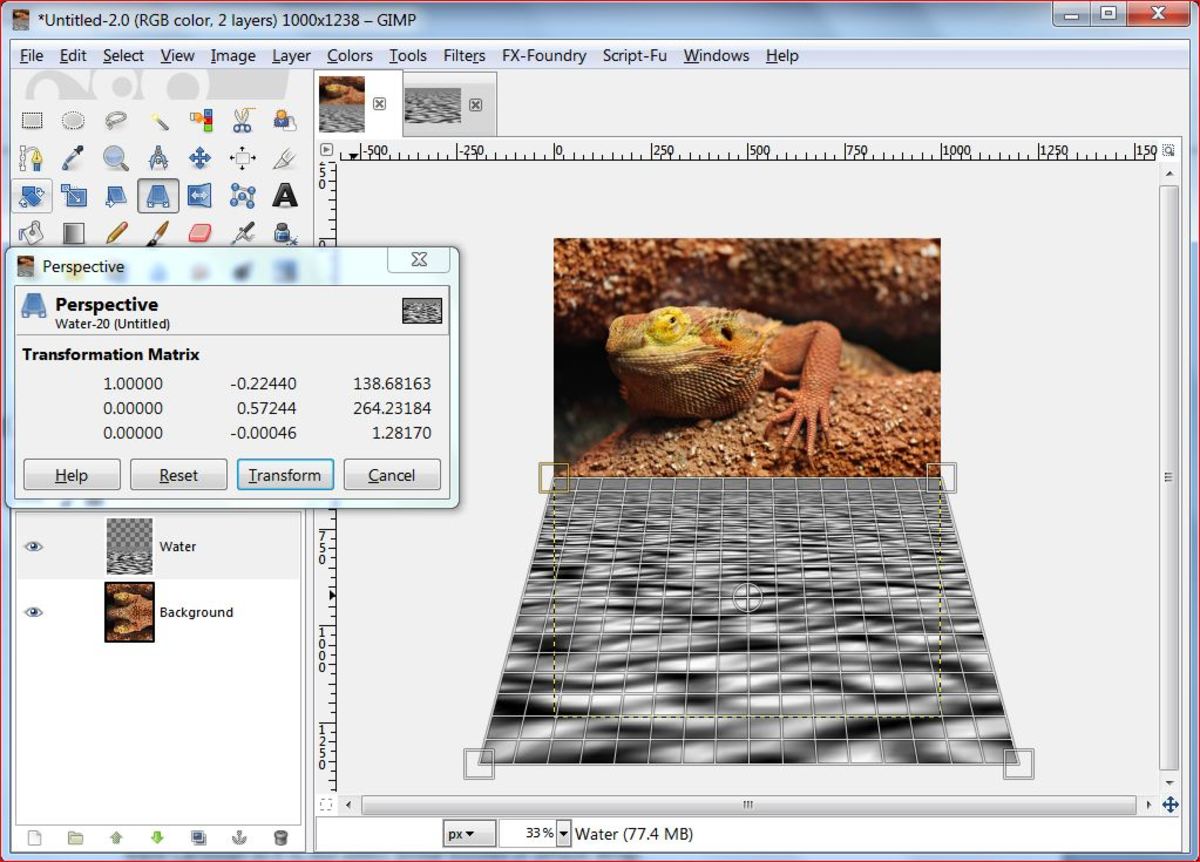Switch to the Move tool
Viewport: 1200px width, 862px height.
(x=201, y=158)
